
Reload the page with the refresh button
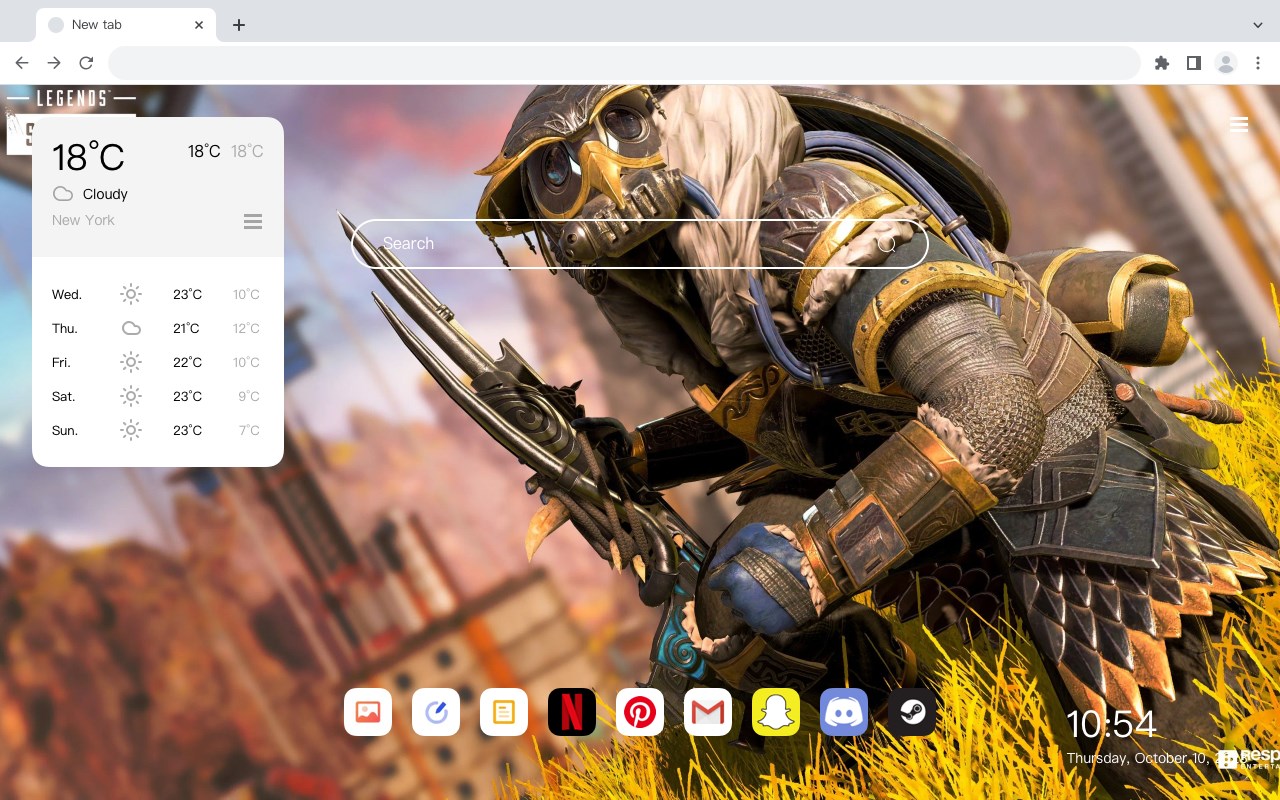pos(86,63)
